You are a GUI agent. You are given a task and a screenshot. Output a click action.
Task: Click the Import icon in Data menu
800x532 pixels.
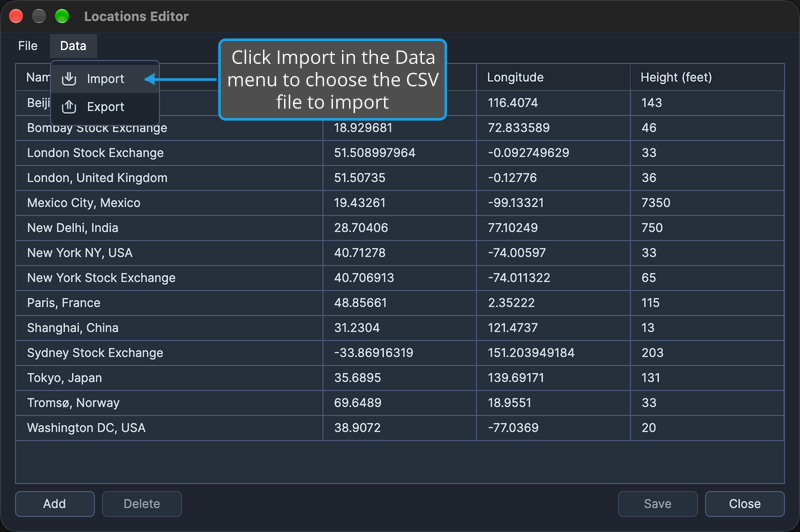pyautogui.click(x=69, y=79)
